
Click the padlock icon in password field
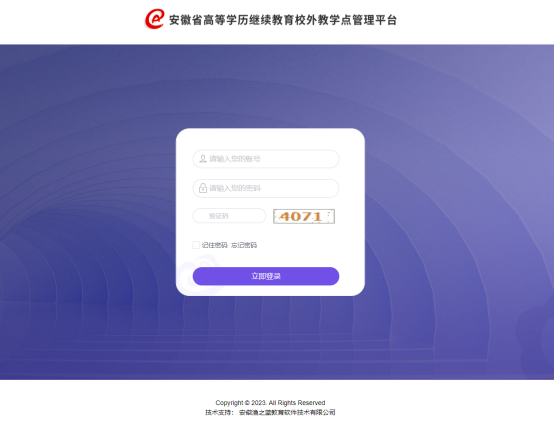click(x=203, y=188)
